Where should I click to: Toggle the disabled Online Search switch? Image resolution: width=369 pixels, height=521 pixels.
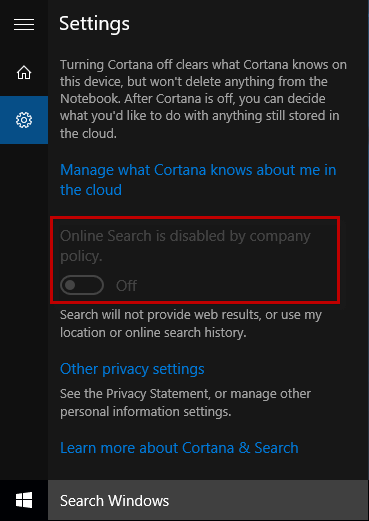pyautogui.click(x=82, y=285)
